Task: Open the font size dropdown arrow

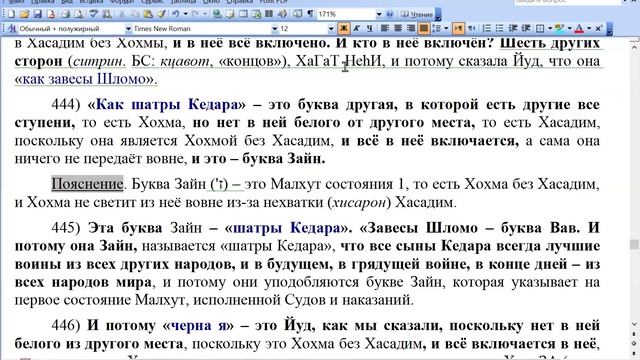Action: (331, 29)
